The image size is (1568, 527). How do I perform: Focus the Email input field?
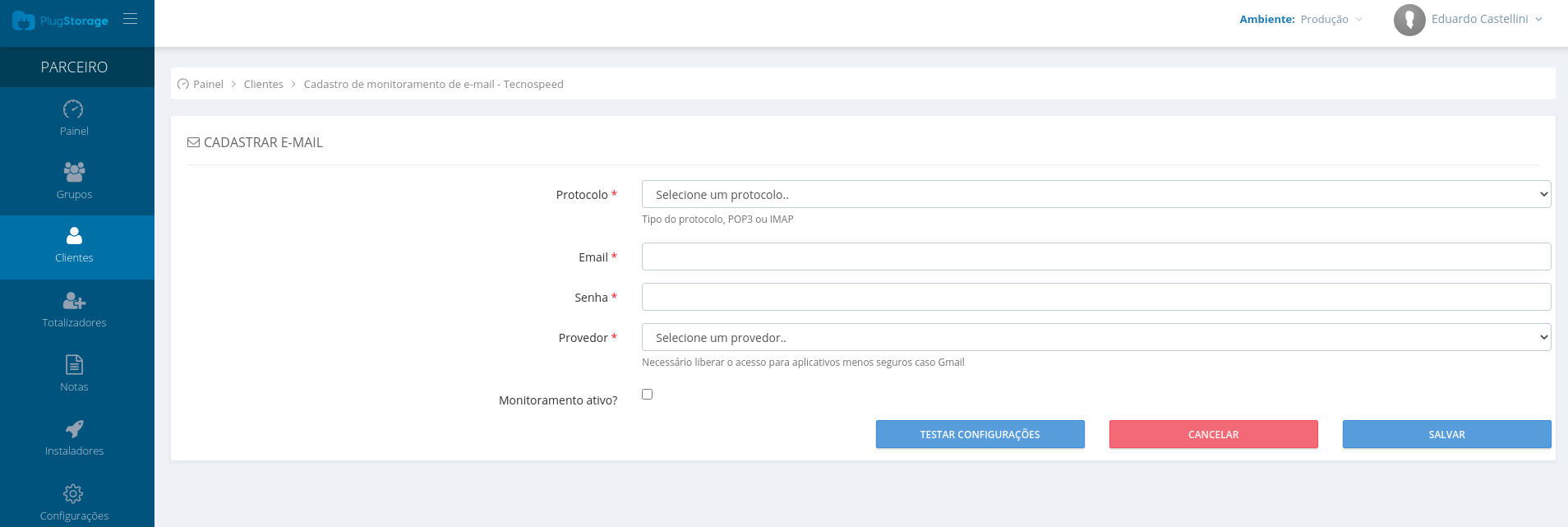point(1096,257)
